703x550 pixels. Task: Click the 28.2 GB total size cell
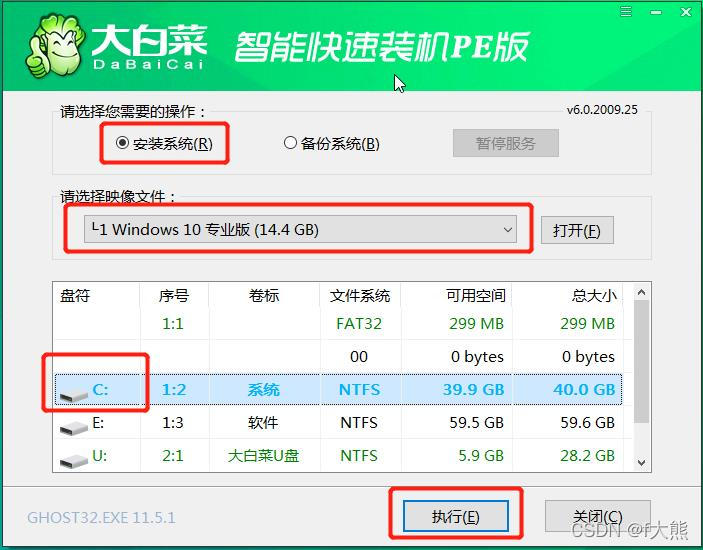tap(587, 456)
